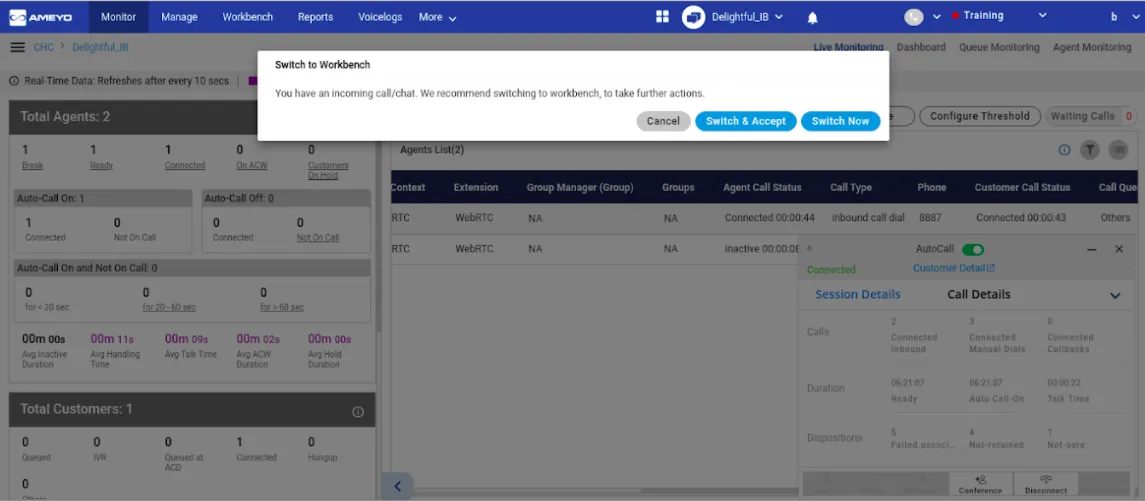Click the 'for 20 - 60 sec' link
Image resolution: width=1145 pixels, height=501 pixels.
coord(169,307)
